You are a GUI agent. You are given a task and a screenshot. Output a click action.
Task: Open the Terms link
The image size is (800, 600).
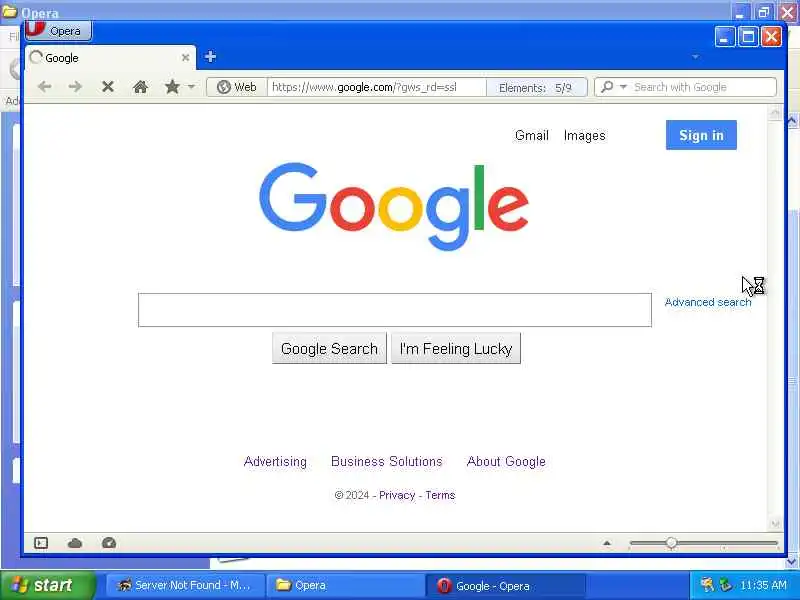pyautogui.click(x=440, y=495)
